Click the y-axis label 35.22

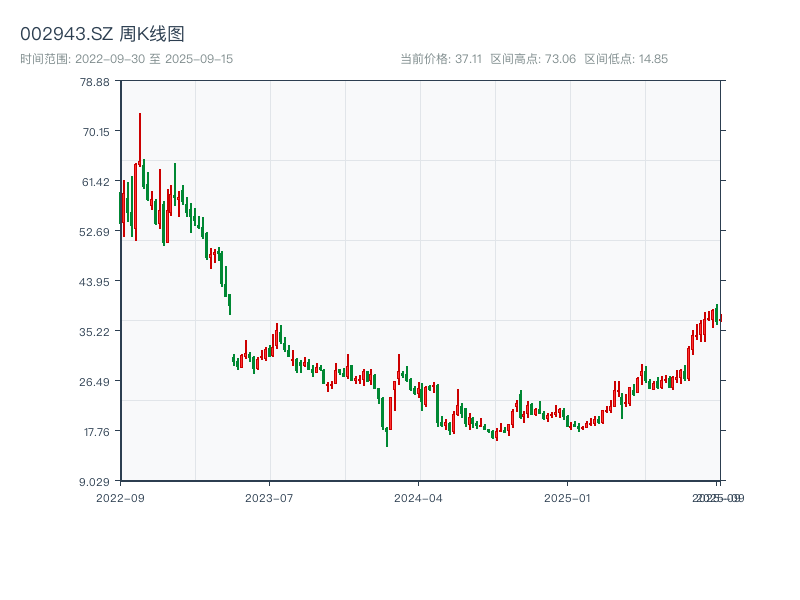coord(94,332)
